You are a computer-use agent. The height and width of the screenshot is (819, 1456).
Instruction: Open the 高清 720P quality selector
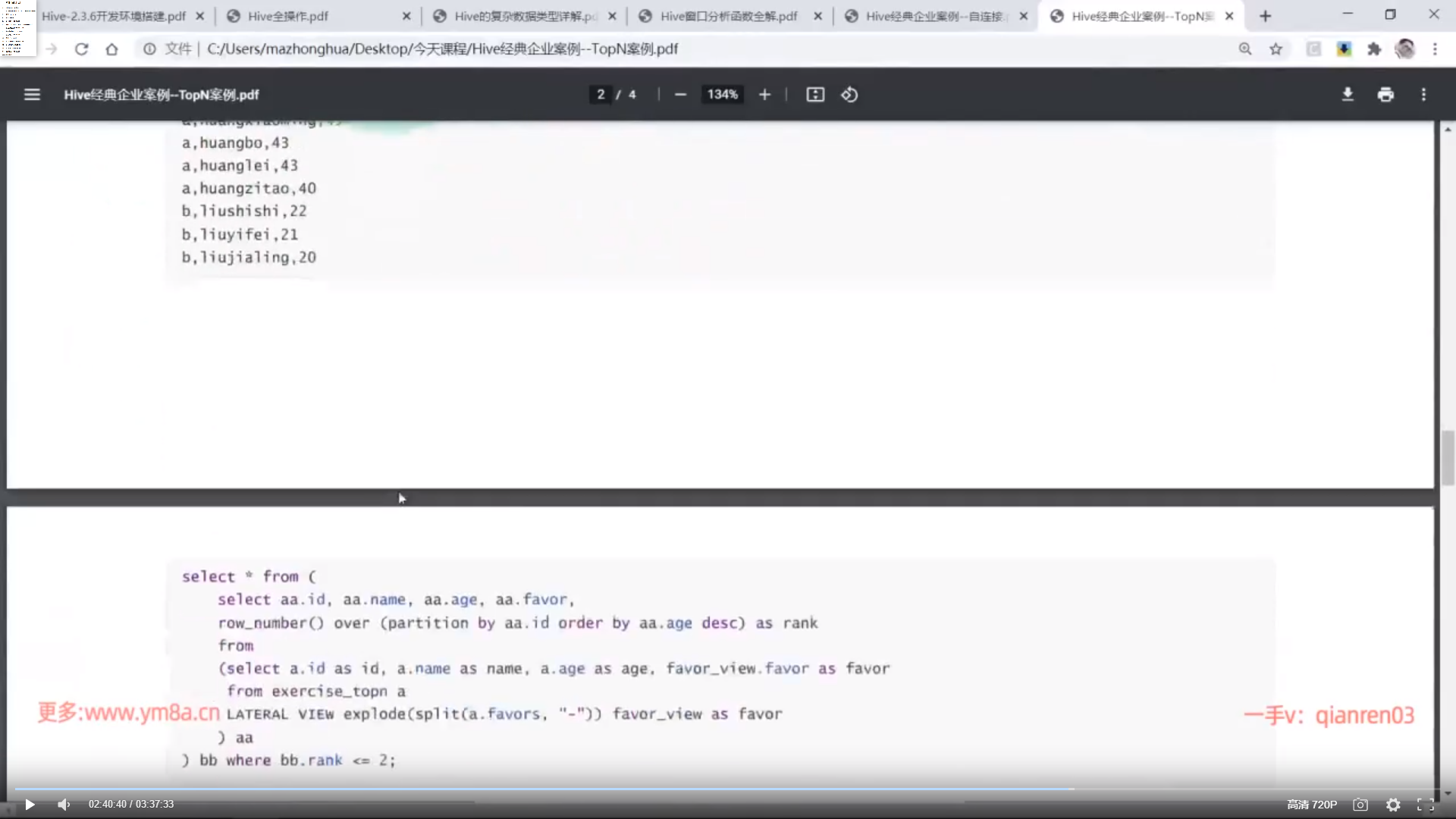tap(1312, 805)
